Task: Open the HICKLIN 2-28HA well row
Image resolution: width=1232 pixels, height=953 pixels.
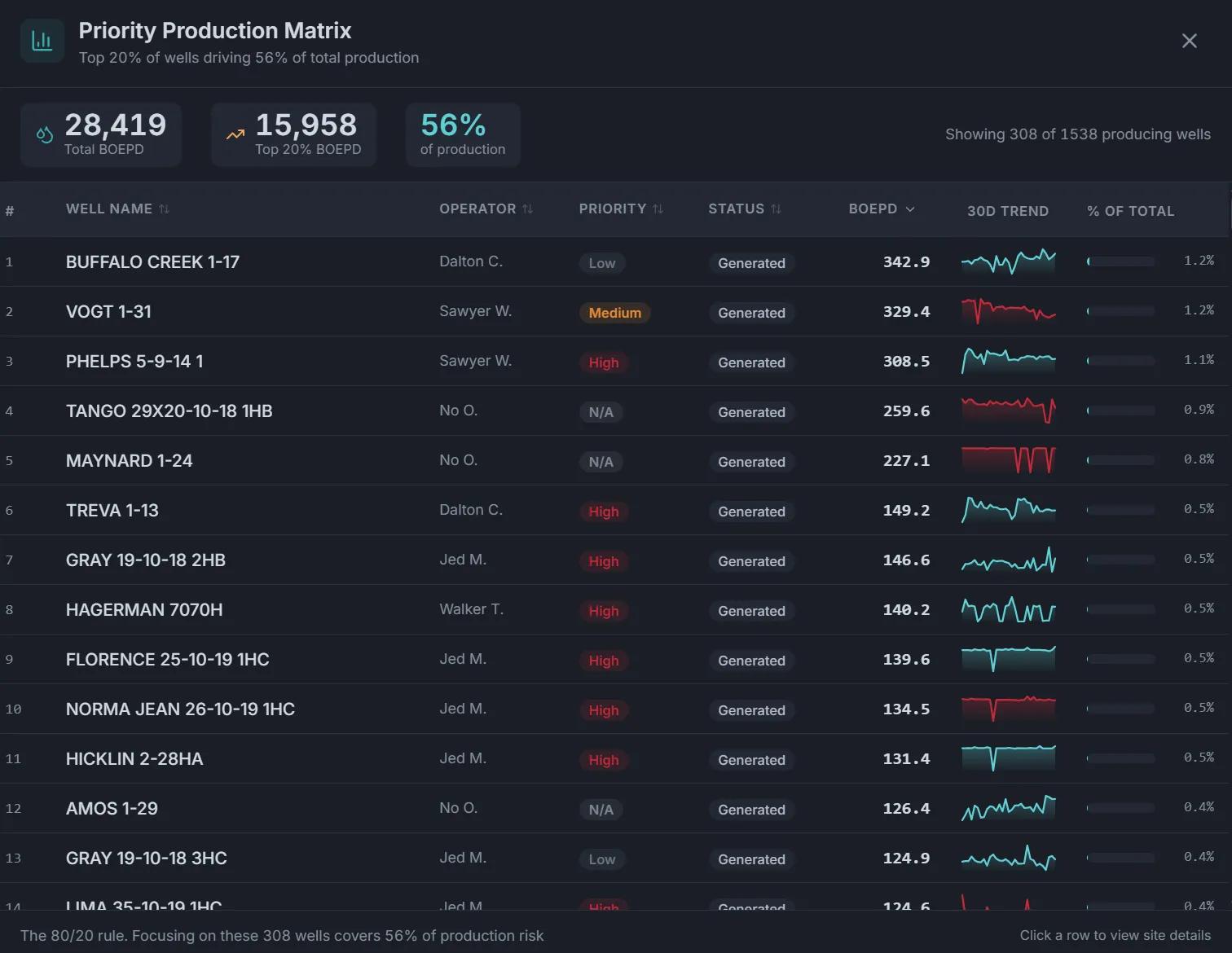Action: point(616,758)
